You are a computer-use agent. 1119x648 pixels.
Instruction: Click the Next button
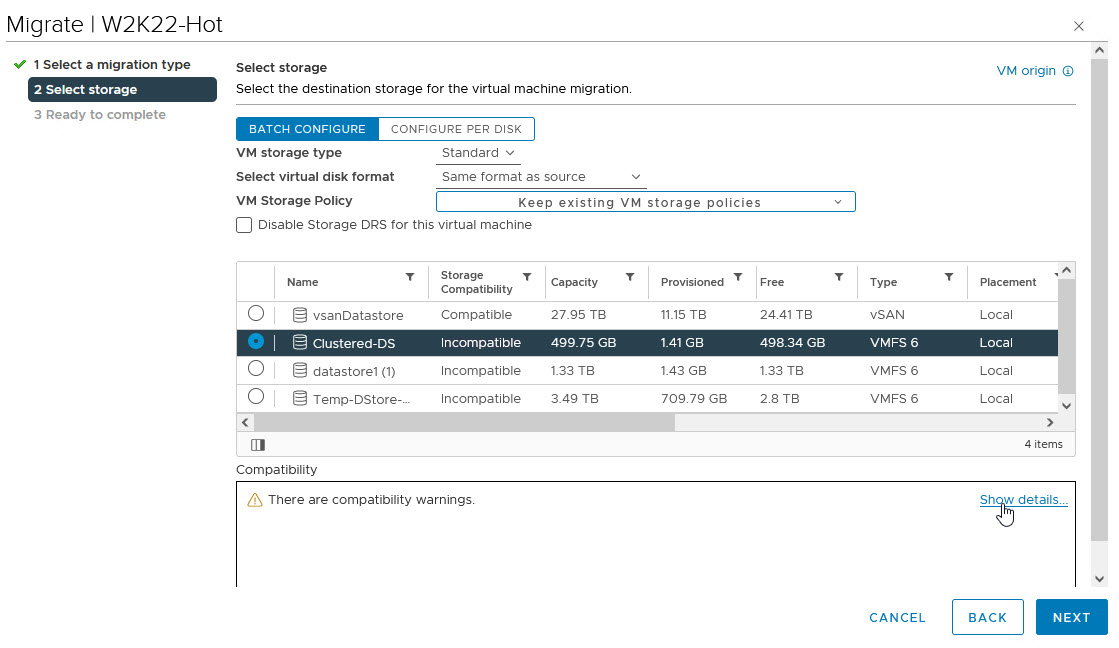(x=1071, y=617)
